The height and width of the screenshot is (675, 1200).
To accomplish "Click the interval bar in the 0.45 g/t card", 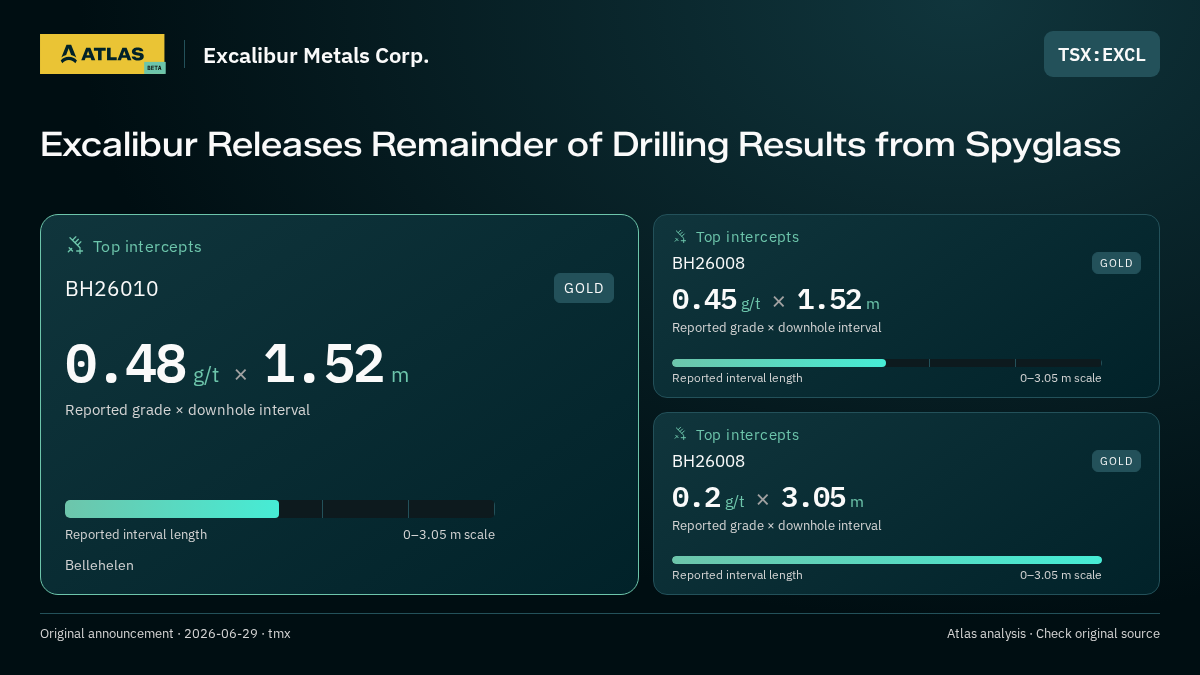I will (x=887, y=363).
